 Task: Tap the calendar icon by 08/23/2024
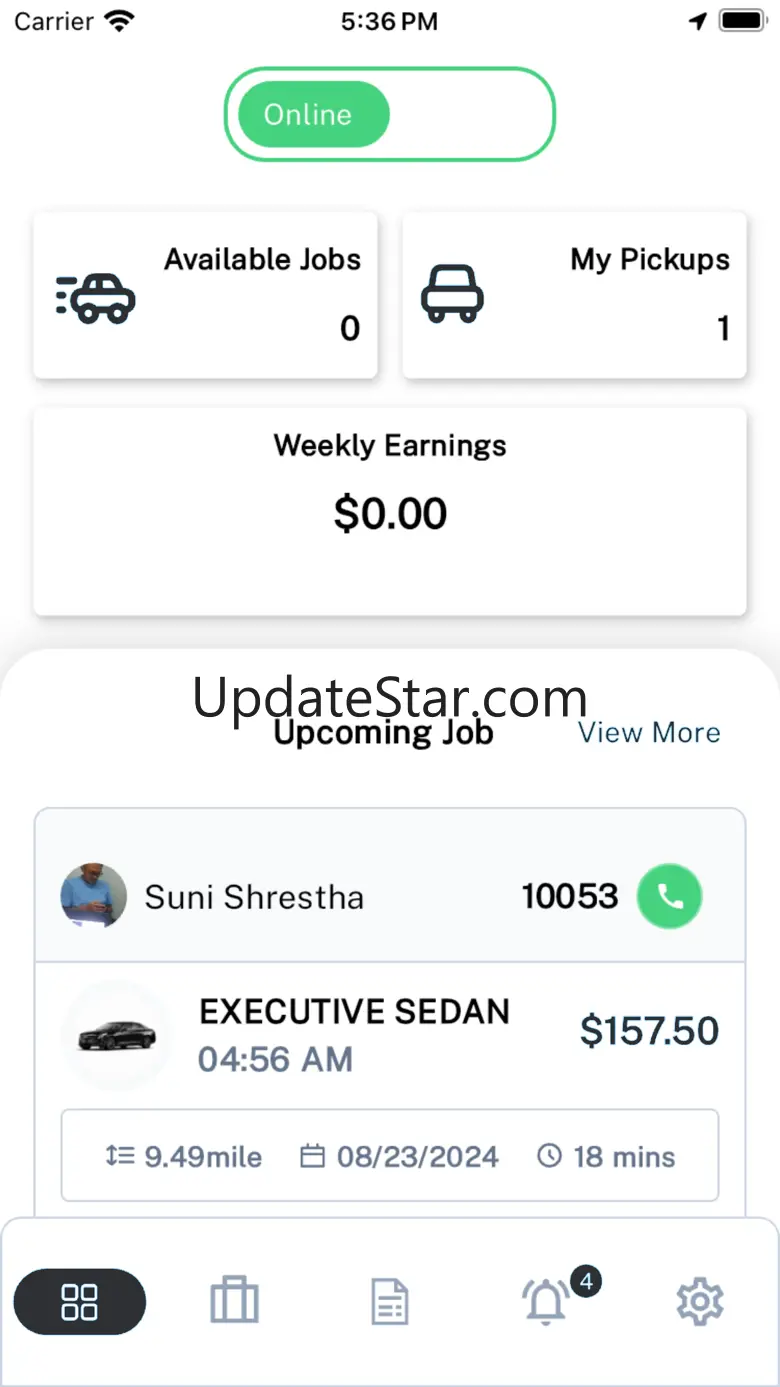(x=313, y=1157)
